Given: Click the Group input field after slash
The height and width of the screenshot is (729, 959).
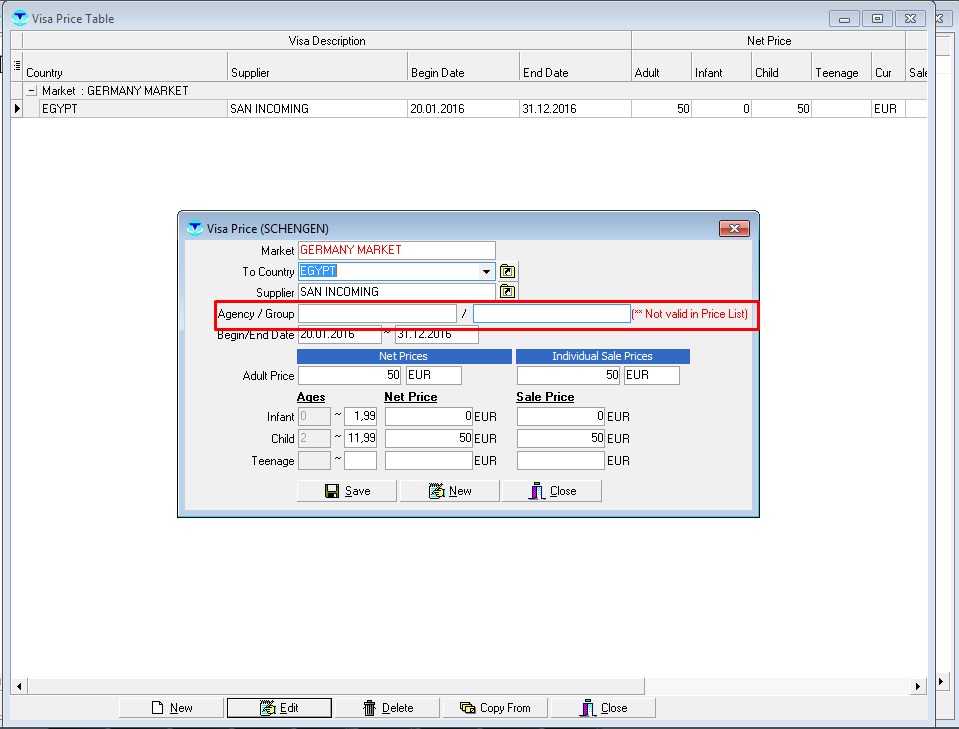Looking at the screenshot, I should (551, 314).
